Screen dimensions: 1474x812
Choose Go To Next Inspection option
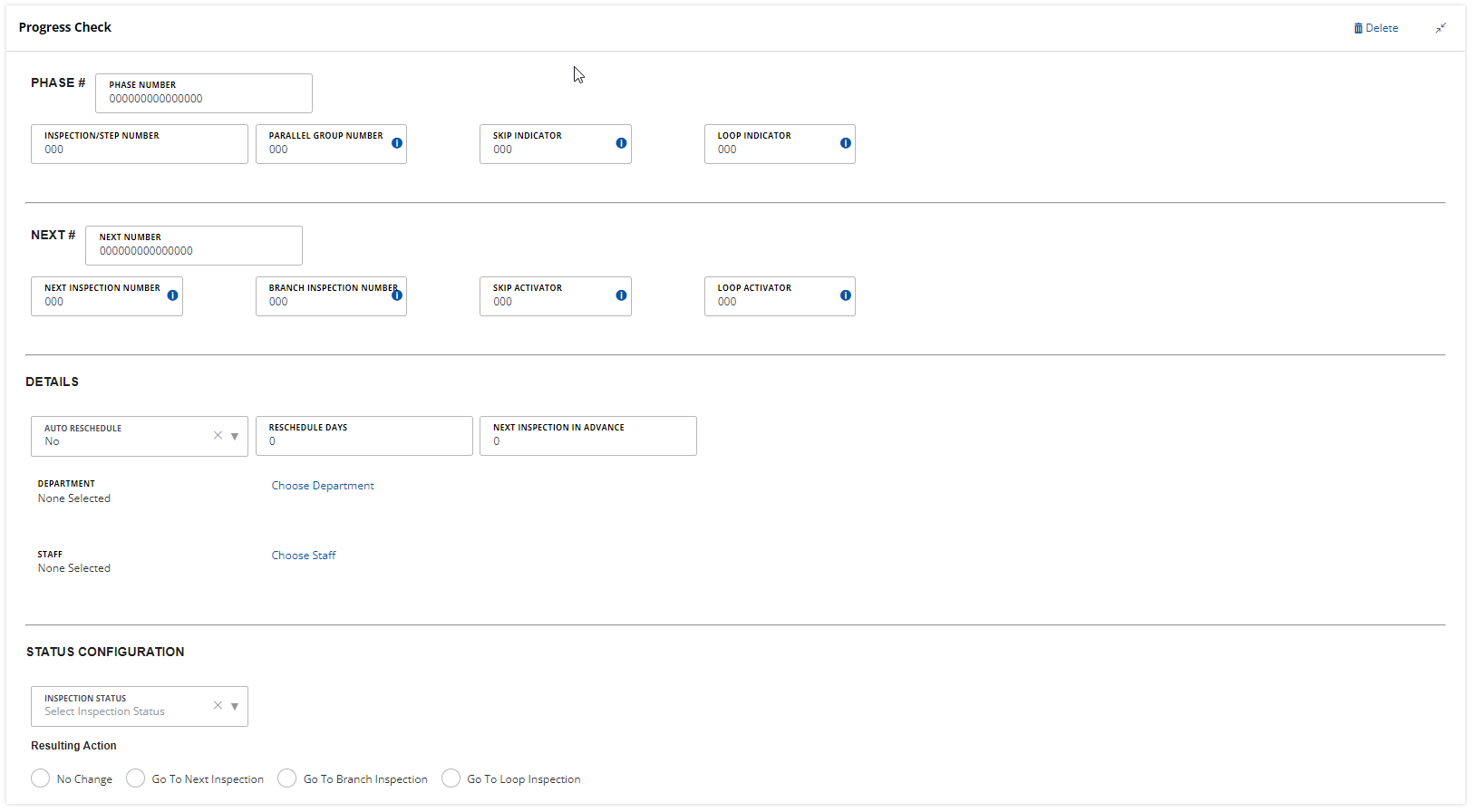pyautogui.click(x=136, y=778)
